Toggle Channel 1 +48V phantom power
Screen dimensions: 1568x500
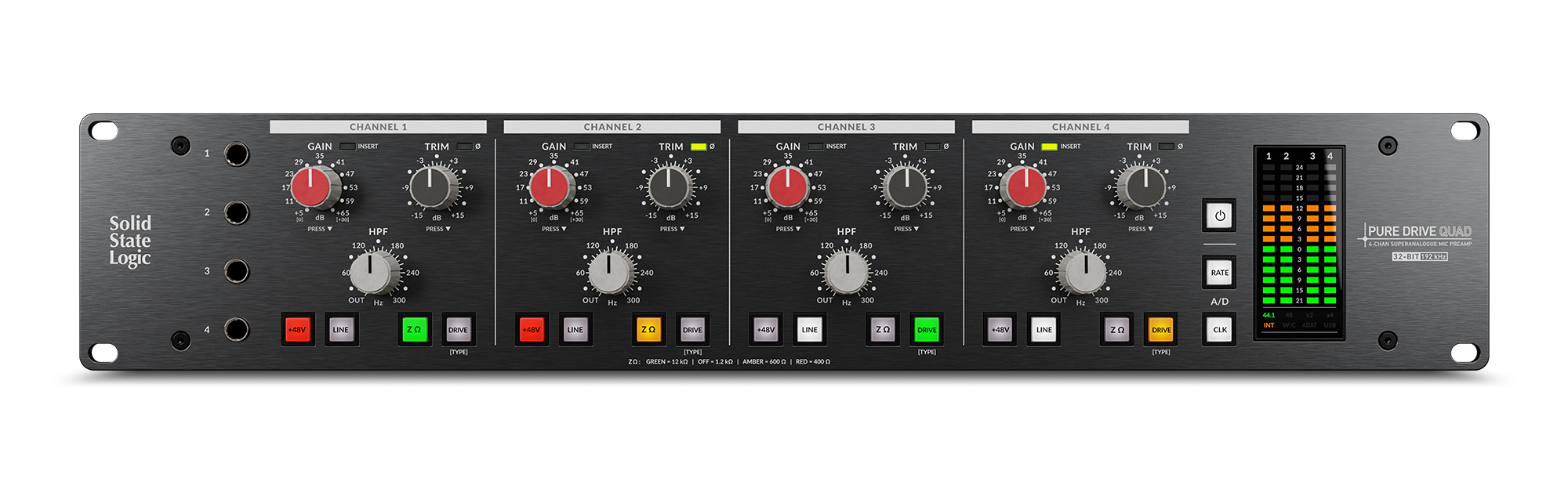[x=297, y=330]
